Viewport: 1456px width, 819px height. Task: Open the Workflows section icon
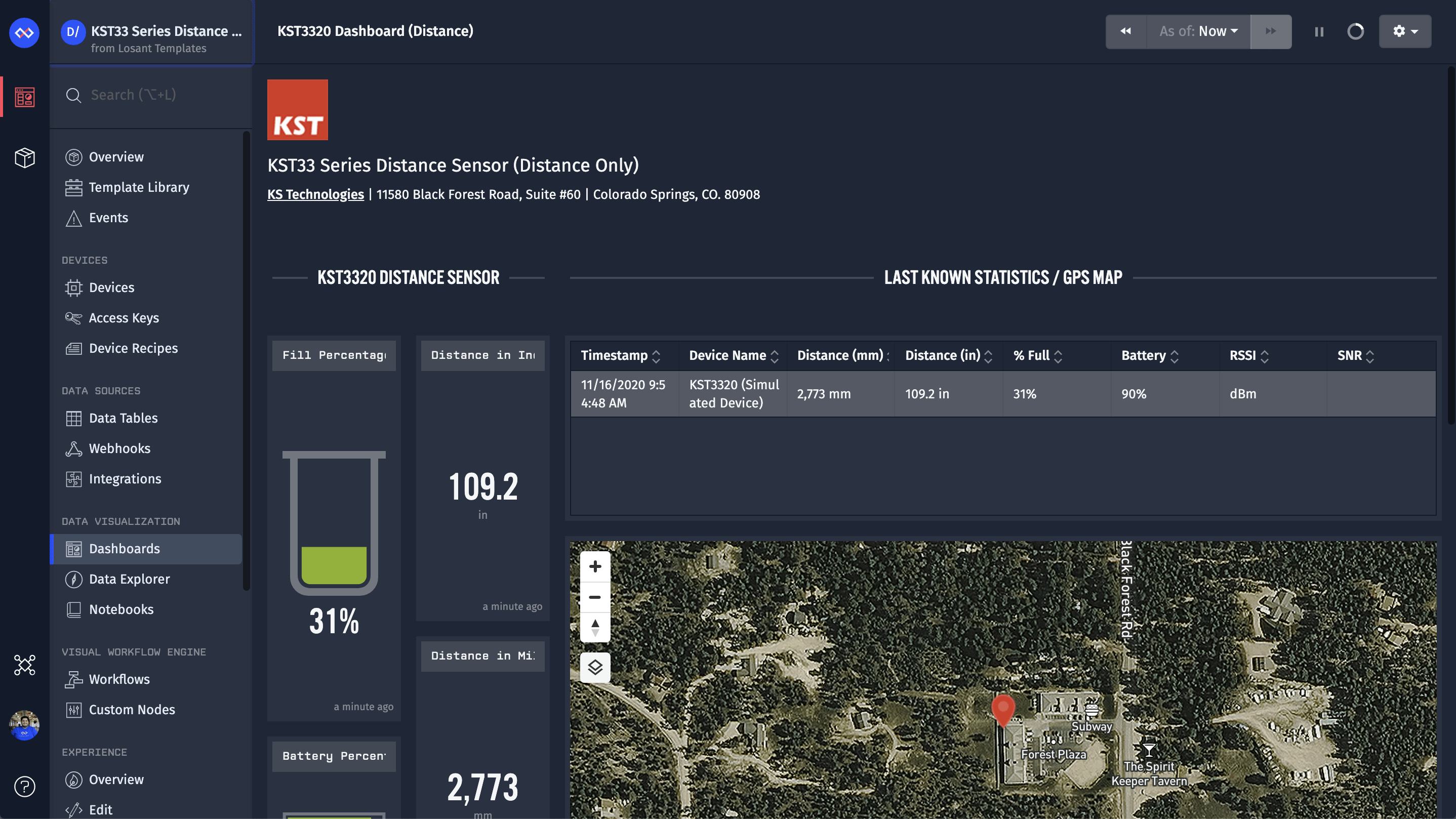(x=74, y=679)
